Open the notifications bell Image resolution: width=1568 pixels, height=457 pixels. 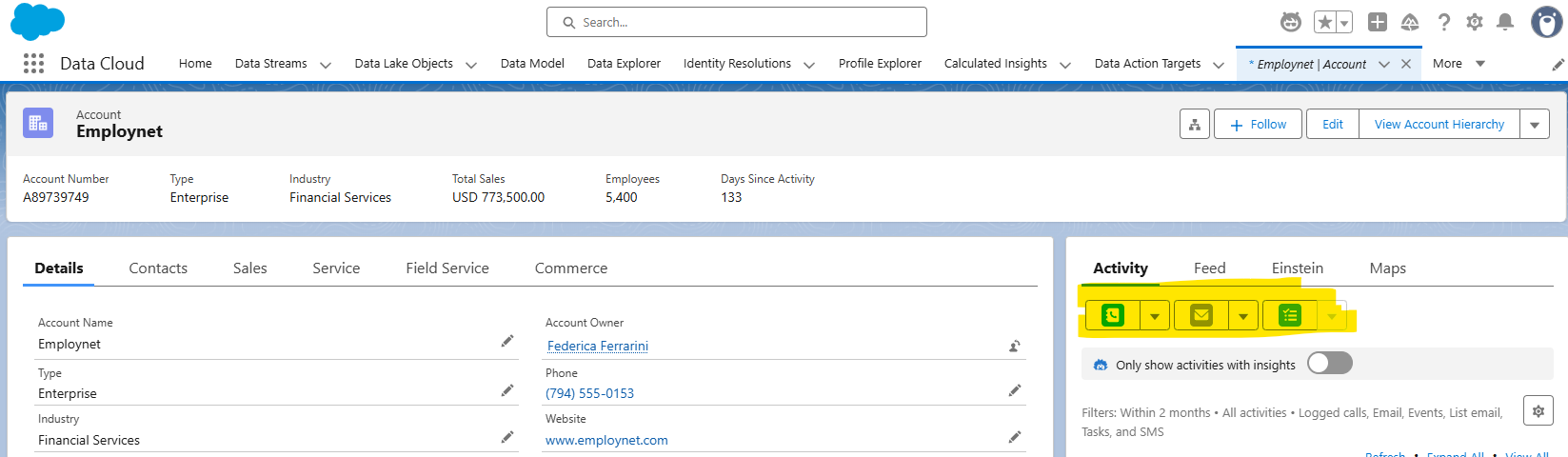[1505, 22]
